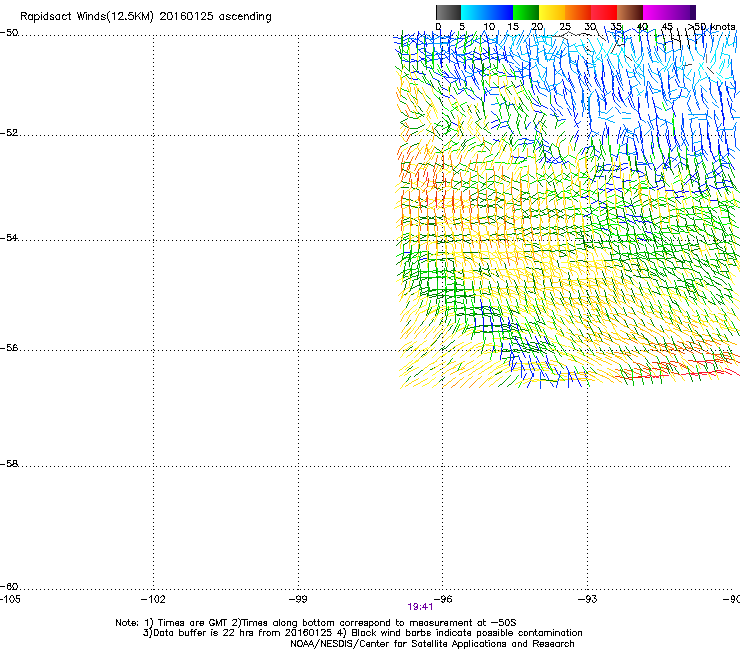Click the red 30-35 knots legend segment
Screen dimensions: 740x650
click(604, 12)
